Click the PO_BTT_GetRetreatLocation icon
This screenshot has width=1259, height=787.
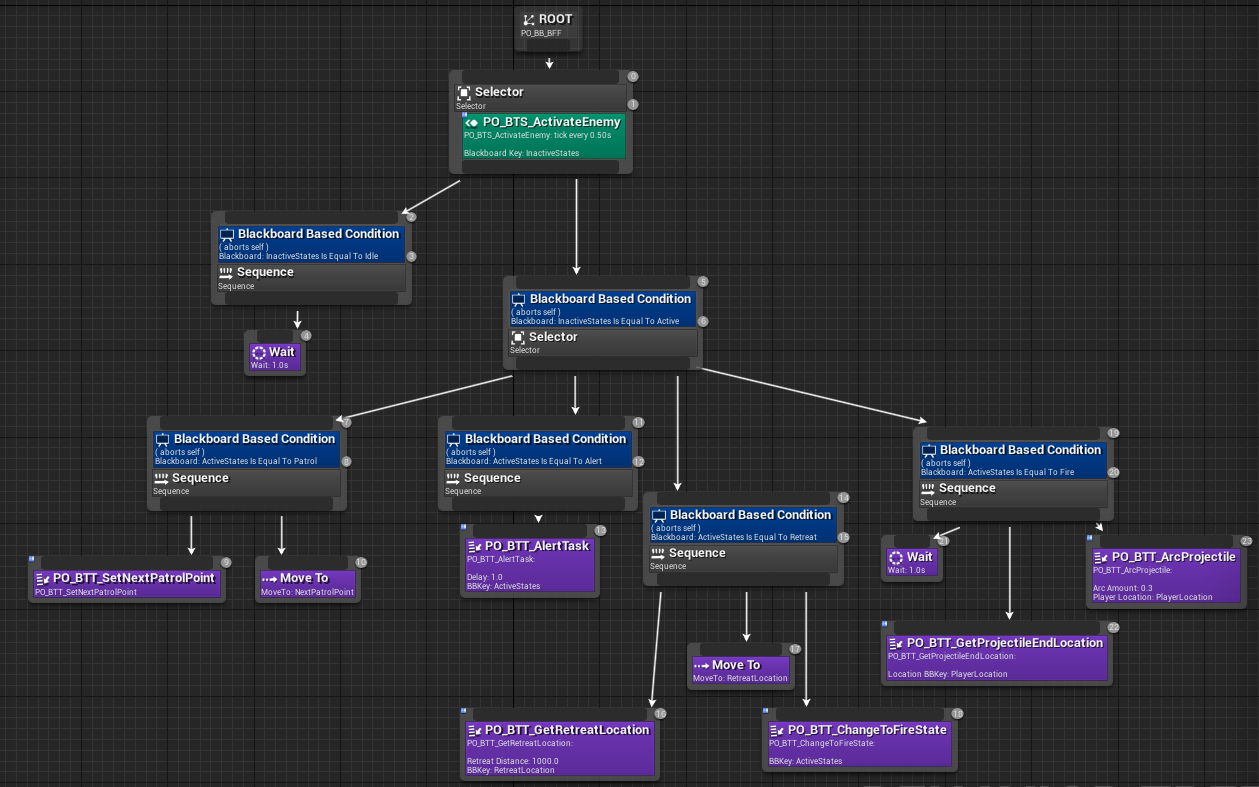[475, 731]
